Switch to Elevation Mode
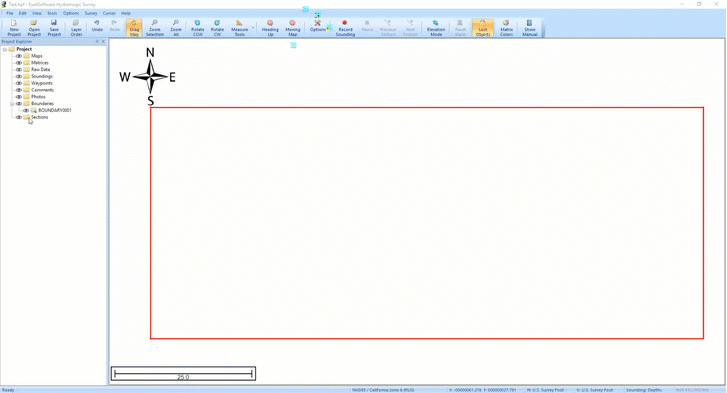 (436, 28)
